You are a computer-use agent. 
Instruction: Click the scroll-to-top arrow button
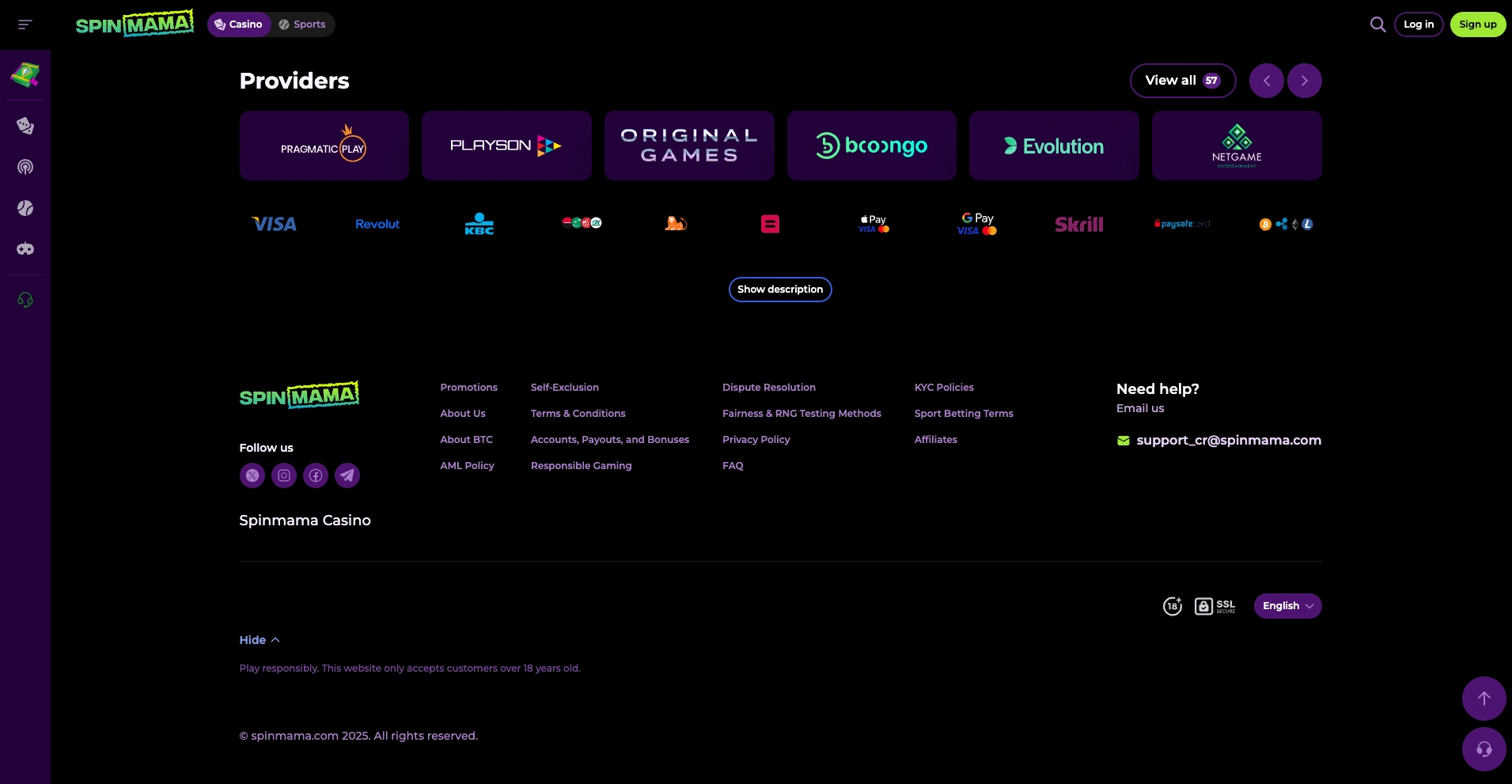pyautogui.click(x=1484, y=699)
